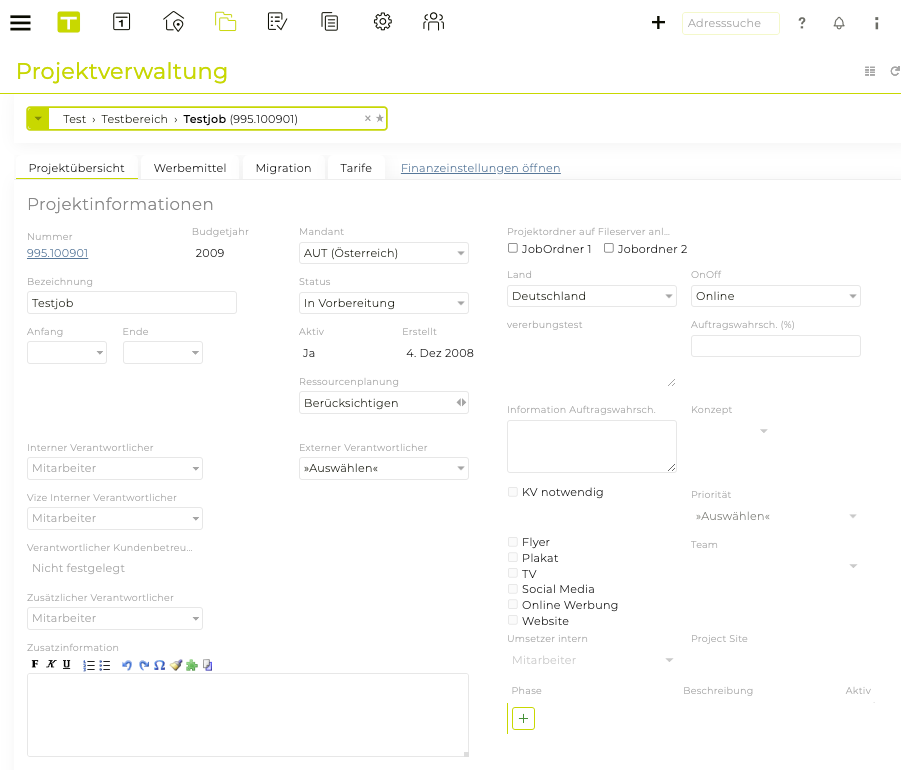Open the Mandant dropdown
The height and width of the screenshot is (770, 901).
tap(384, 253)
